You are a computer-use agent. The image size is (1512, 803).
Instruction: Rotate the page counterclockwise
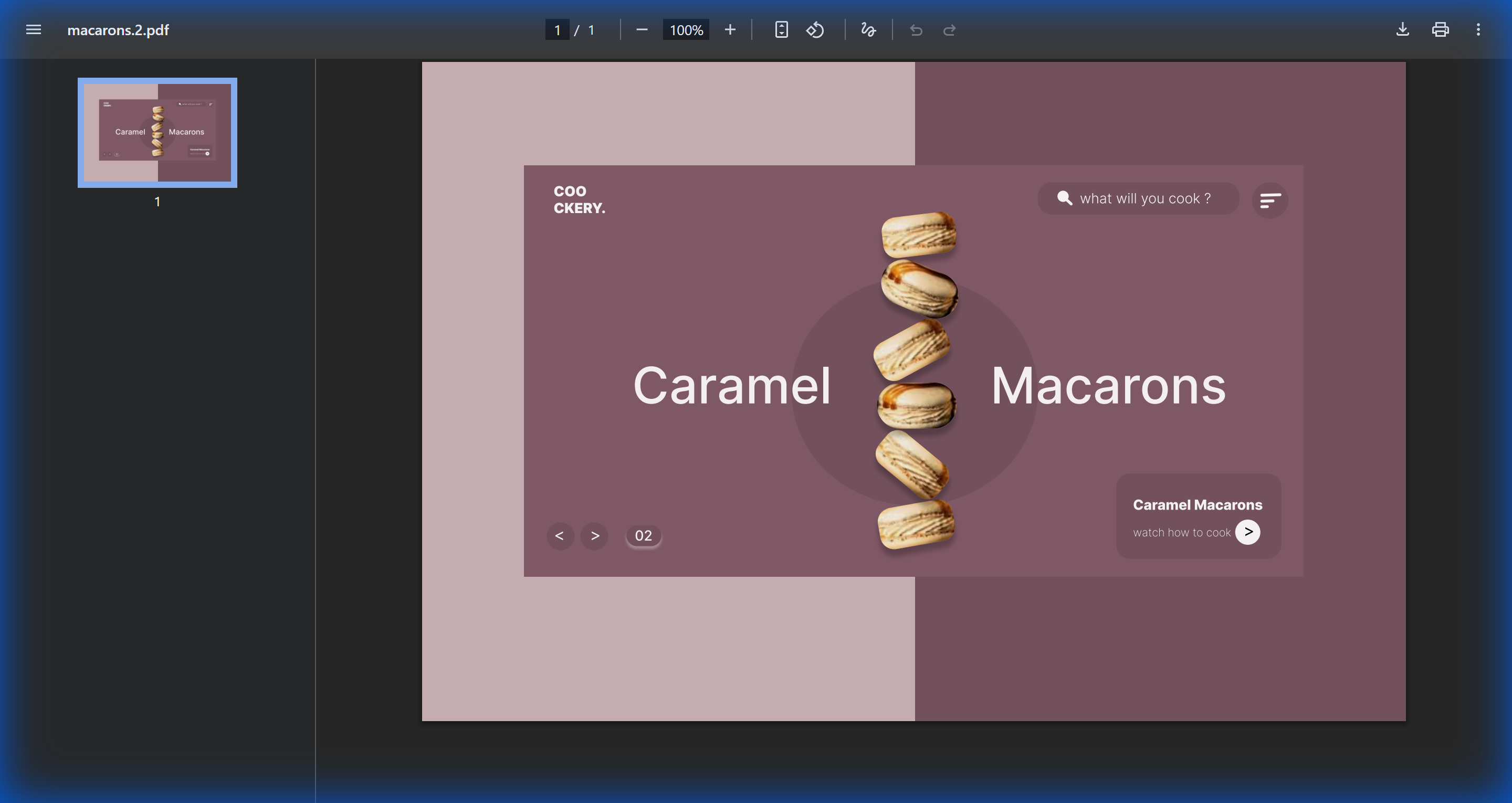tap(816, 29)
